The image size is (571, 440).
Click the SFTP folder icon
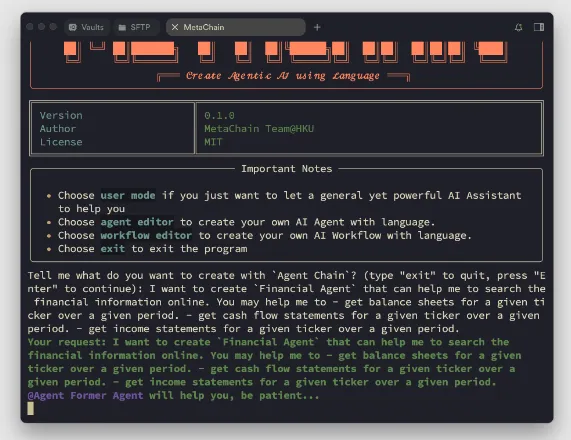[x=122, y=27]
